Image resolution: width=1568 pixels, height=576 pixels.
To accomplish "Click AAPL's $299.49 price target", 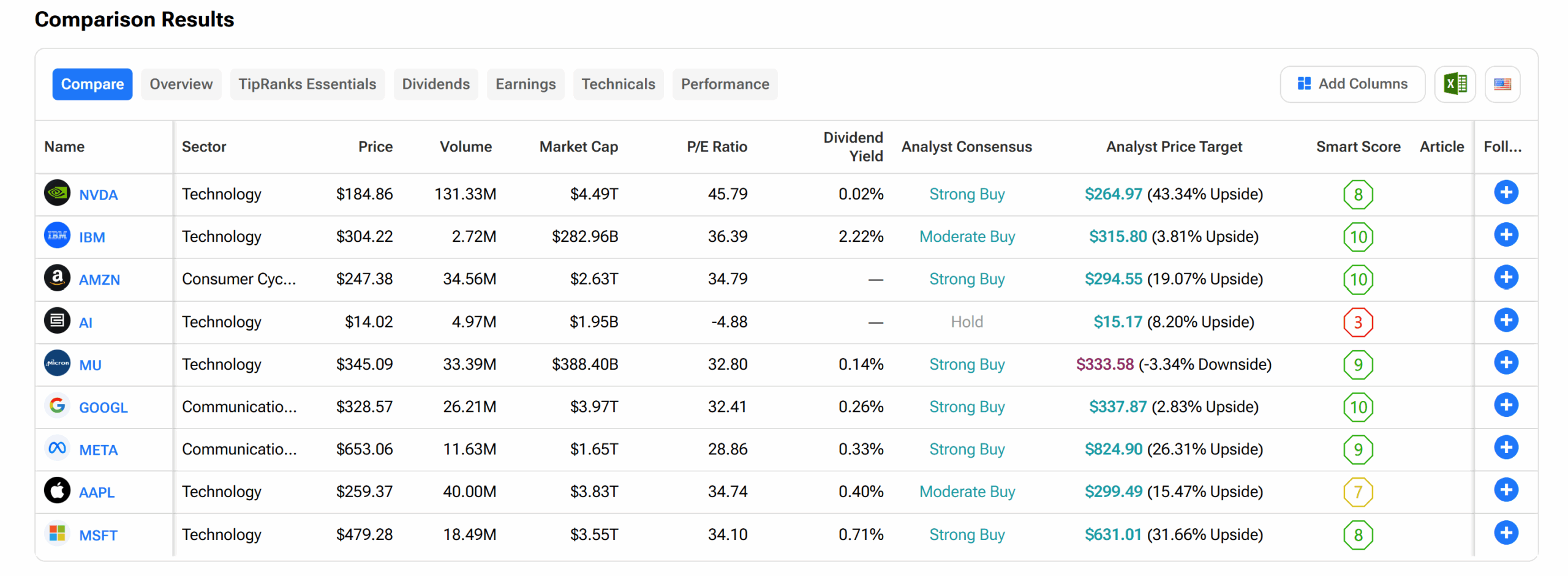I will point(1112,492).
